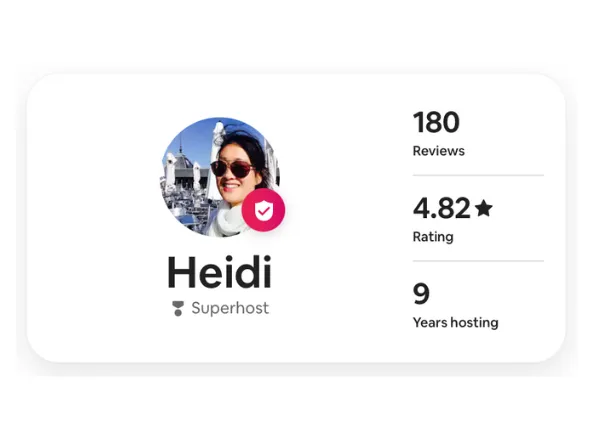Click the blue sky in the profile photo

click(x=193, y=138)
